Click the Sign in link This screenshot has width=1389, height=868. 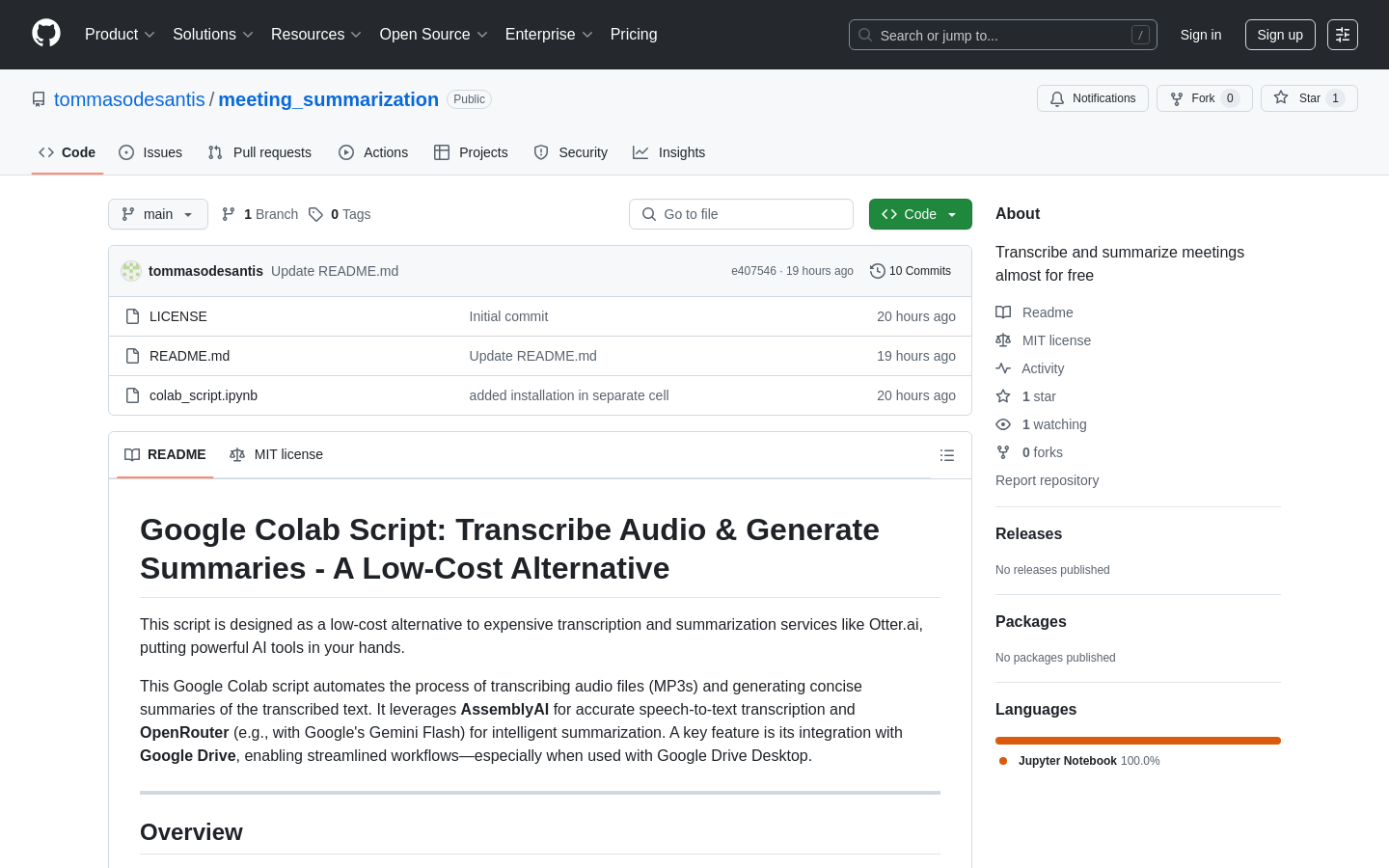pyautogui.click(x=1201, y=35)
